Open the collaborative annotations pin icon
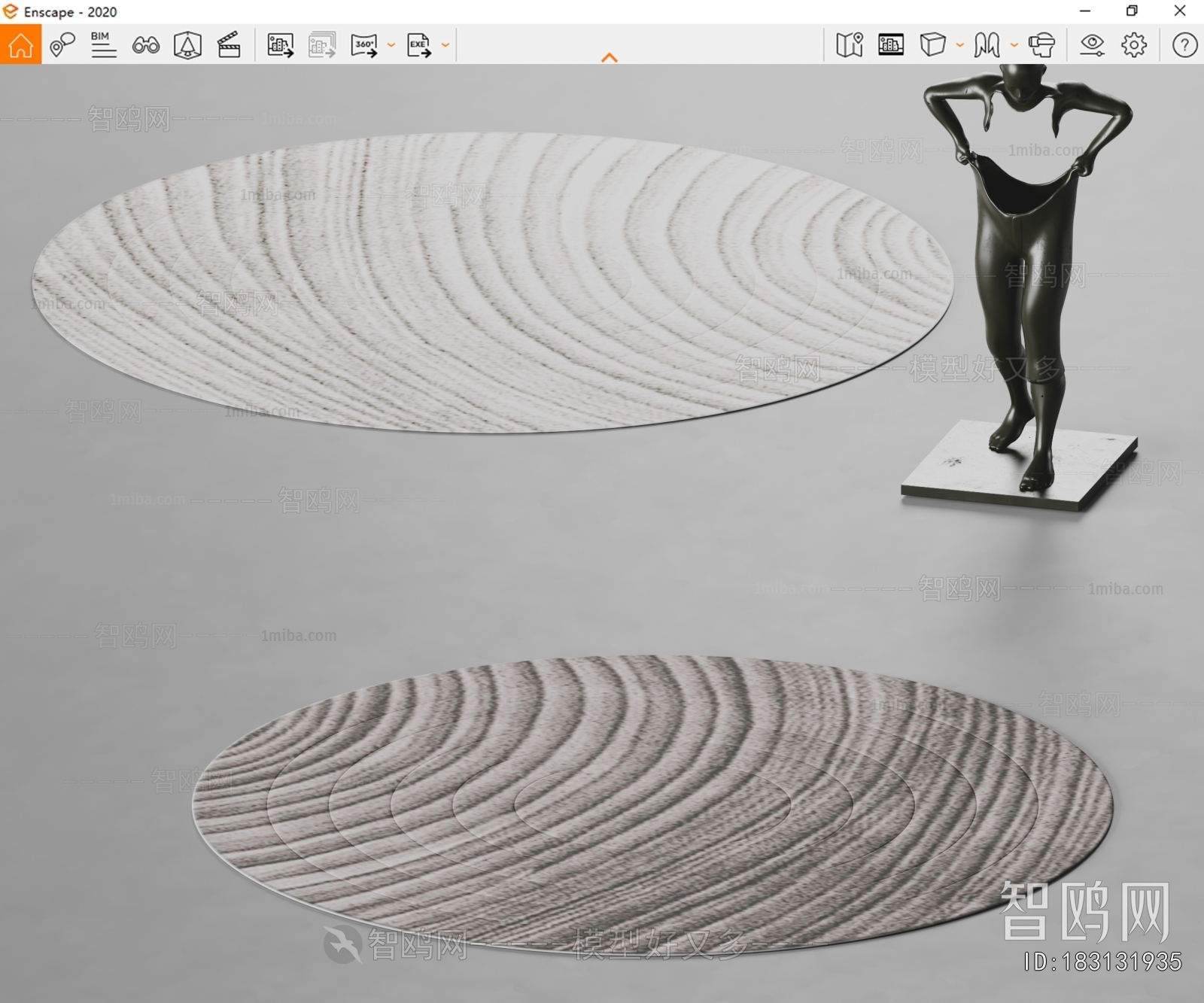 (x=62, y=44)
